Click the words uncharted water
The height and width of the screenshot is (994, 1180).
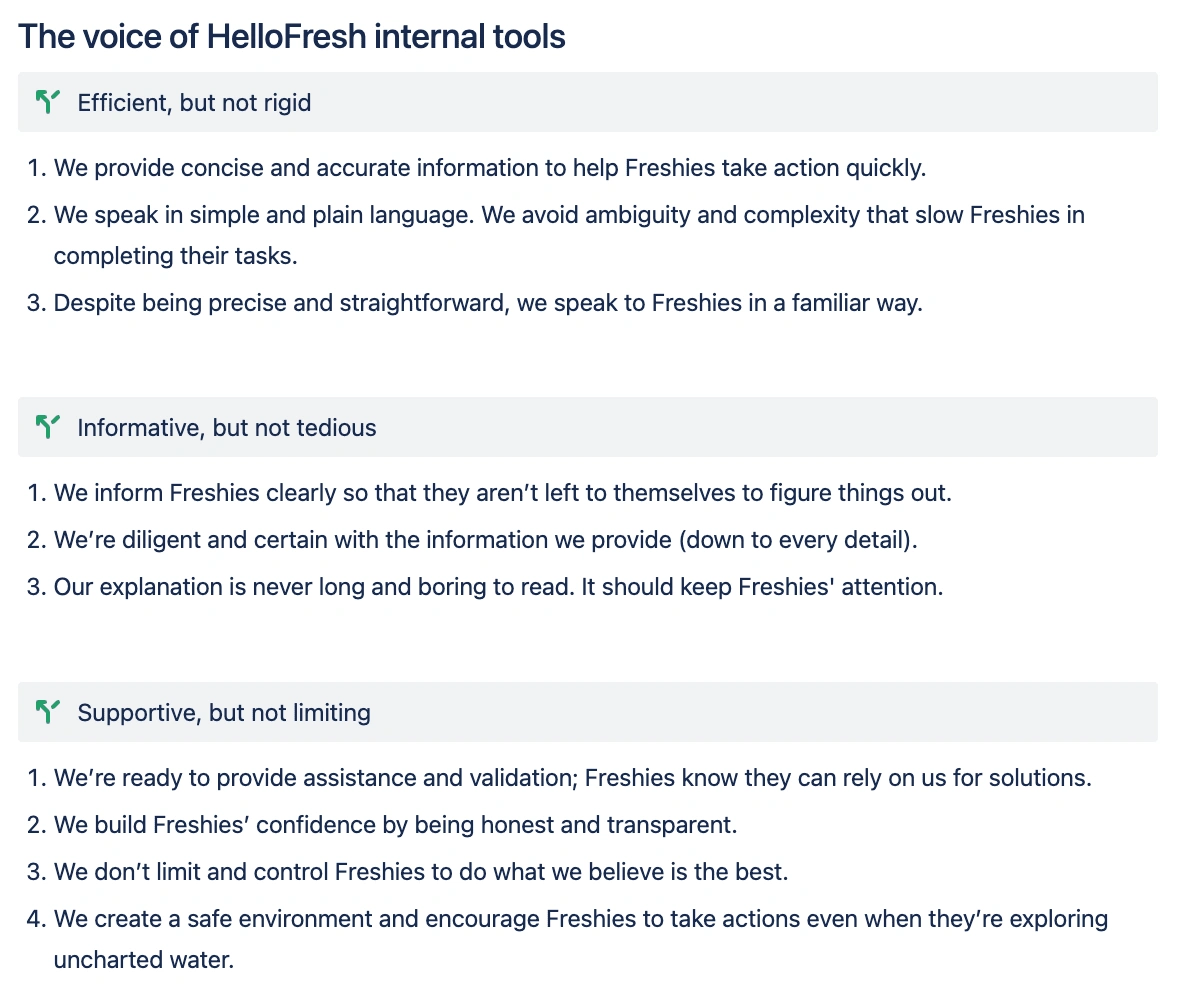coord(144,960)
